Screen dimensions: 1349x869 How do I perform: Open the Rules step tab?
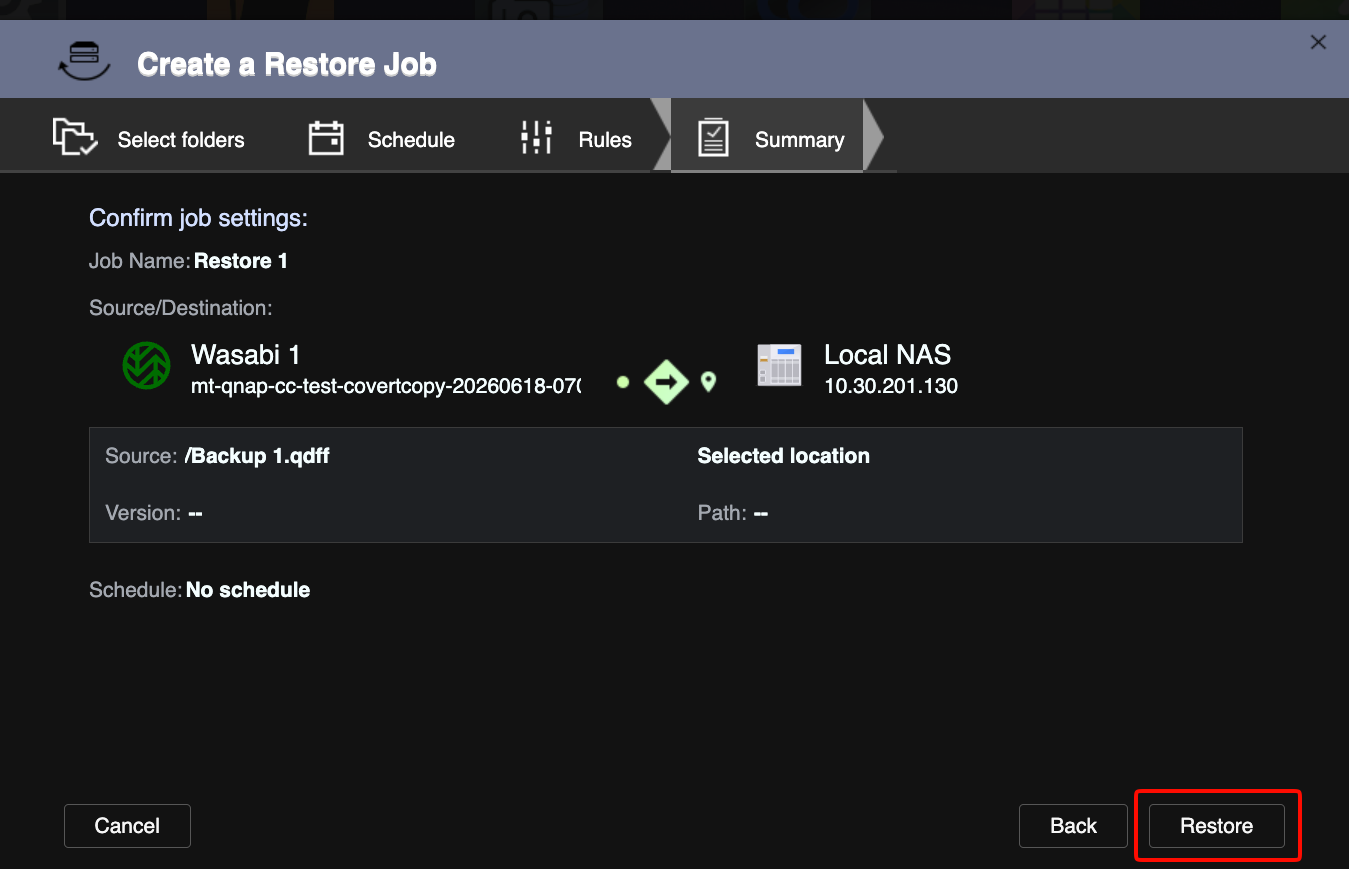[577, 139]
